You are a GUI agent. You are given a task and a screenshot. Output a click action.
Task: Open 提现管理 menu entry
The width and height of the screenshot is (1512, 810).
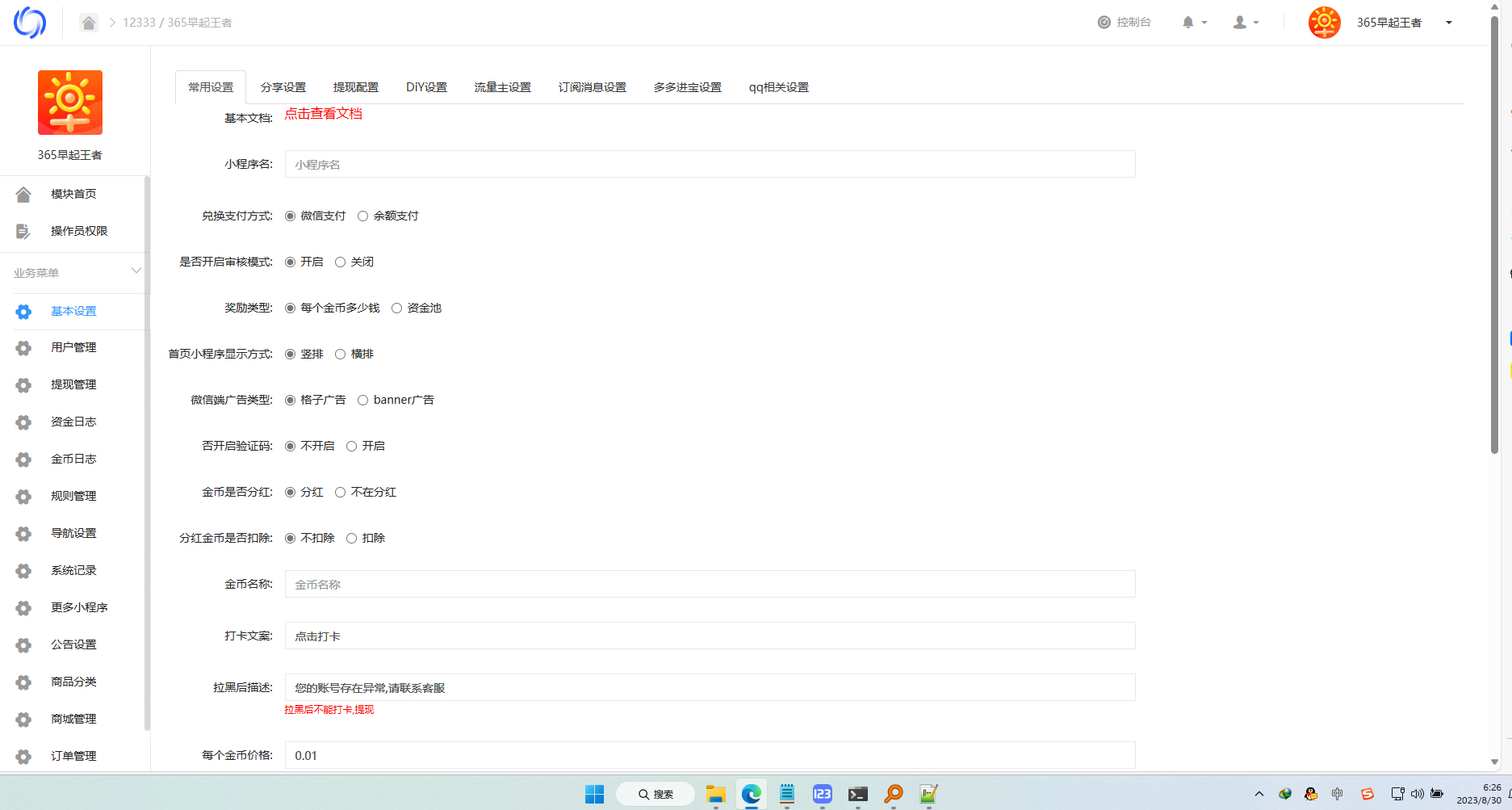coord(73,385)
